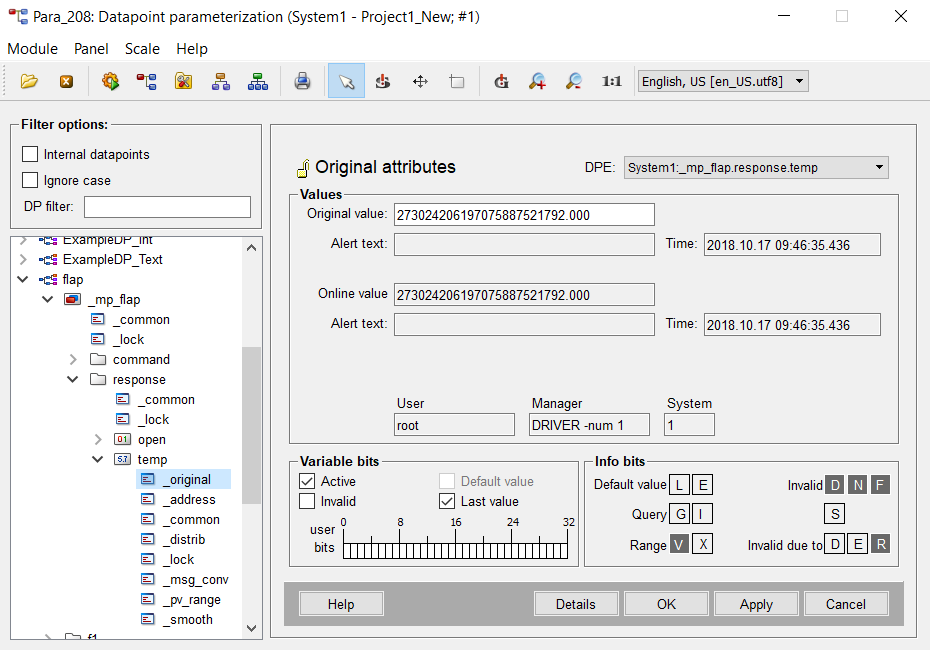Click the printer icon in toolbar
Viewport: 930px width, 650px height.
click(302, 81)
